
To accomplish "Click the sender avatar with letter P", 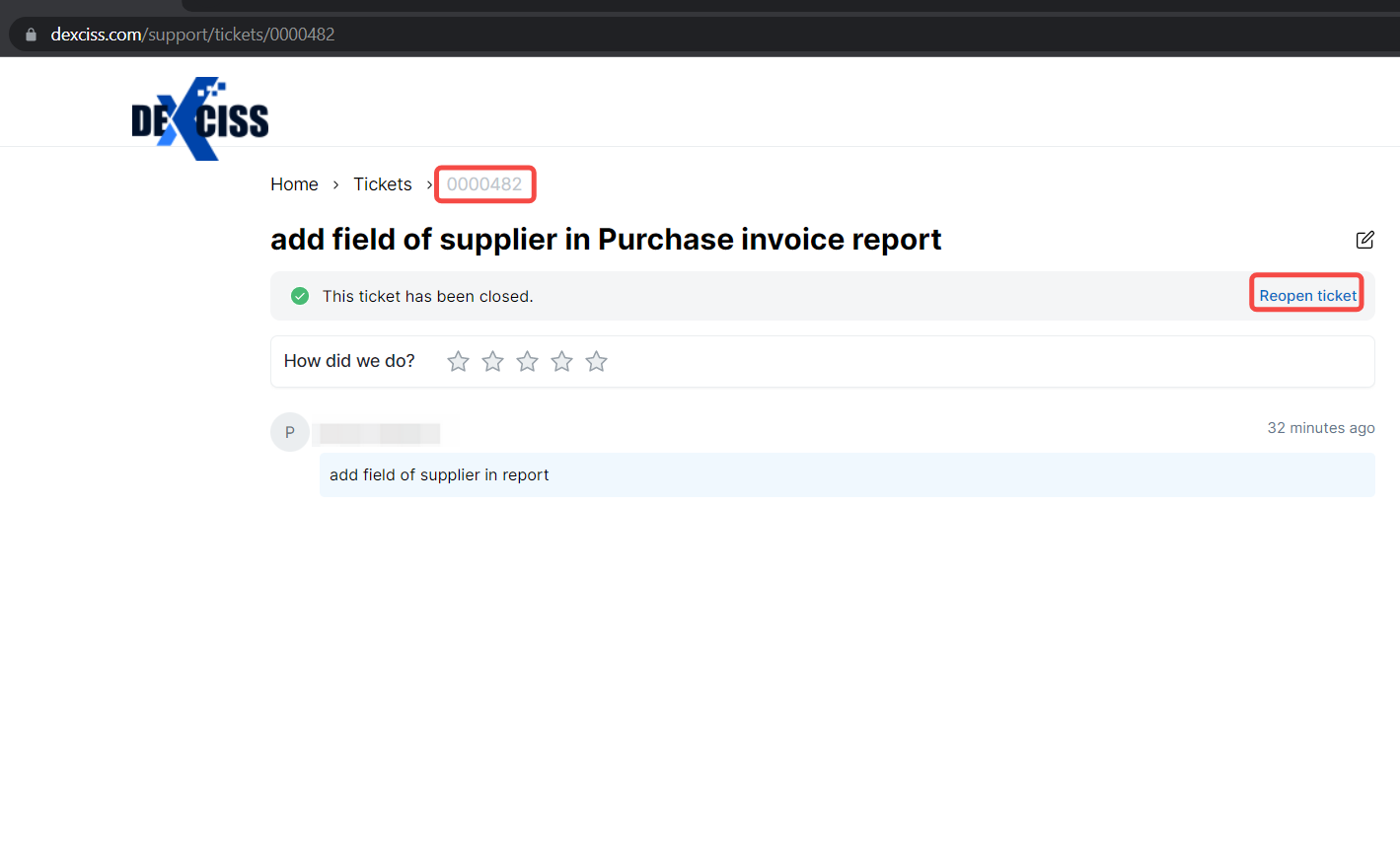I will (289, 432).
